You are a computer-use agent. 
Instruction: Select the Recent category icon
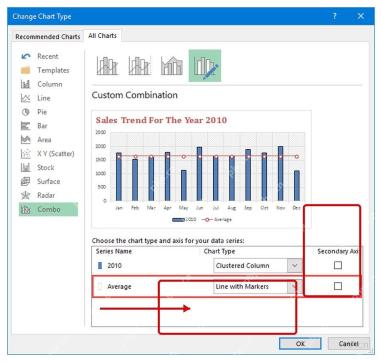26,56
